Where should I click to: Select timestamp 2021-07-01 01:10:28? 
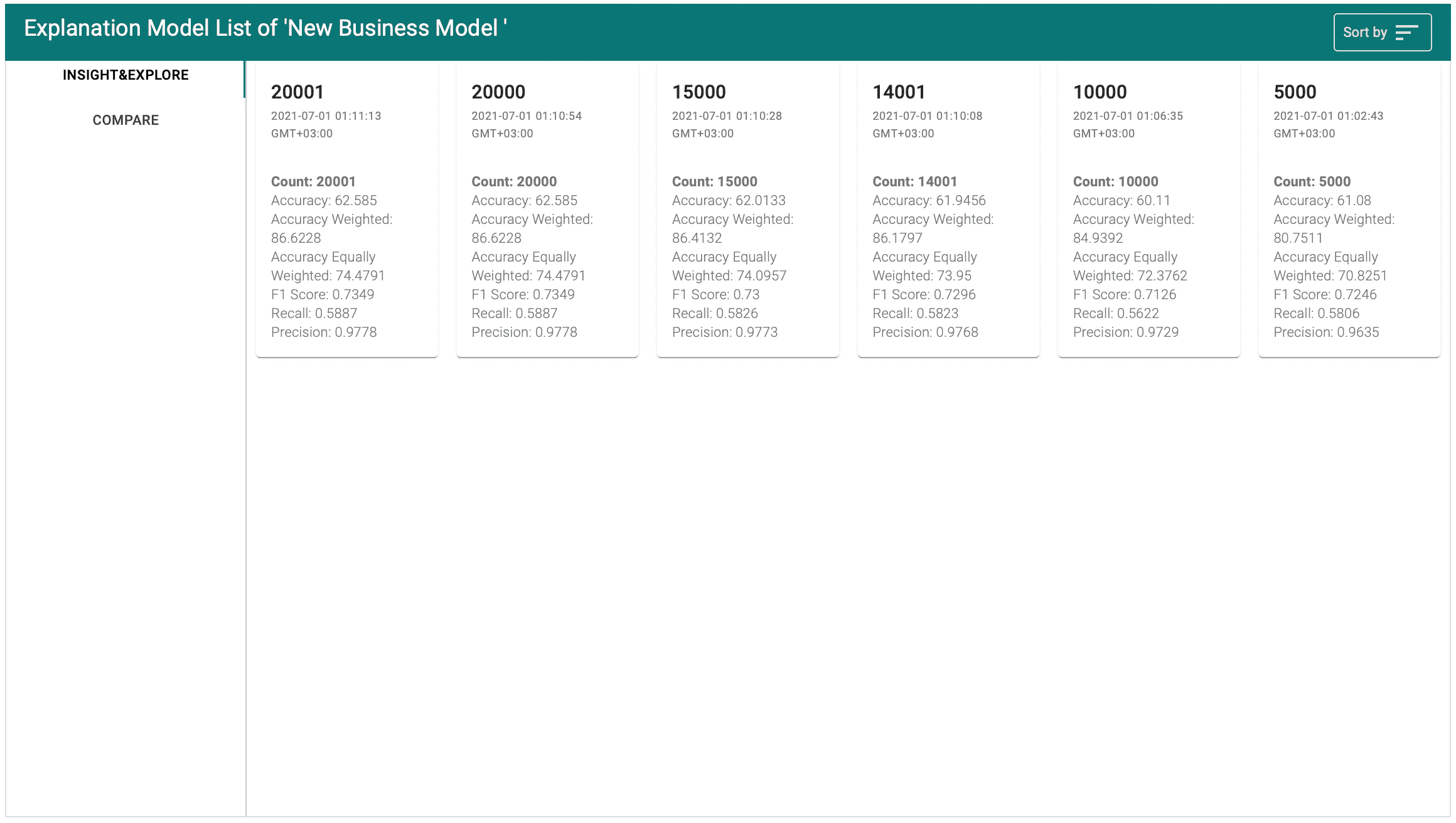pyautogui.click(x=727, y=116)
